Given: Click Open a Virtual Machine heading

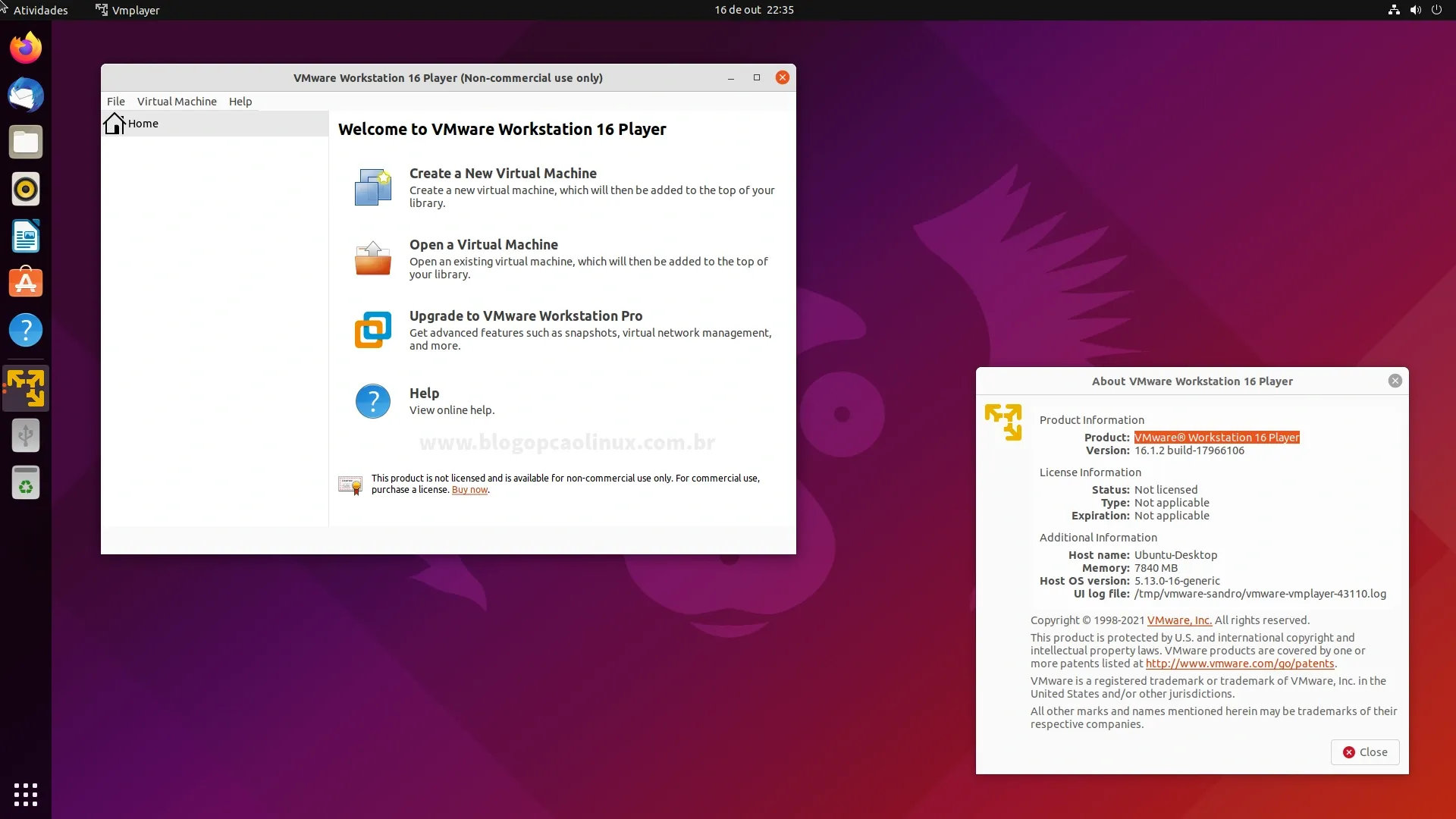Looking at the screenshot, I should click(x=484, y=244).
